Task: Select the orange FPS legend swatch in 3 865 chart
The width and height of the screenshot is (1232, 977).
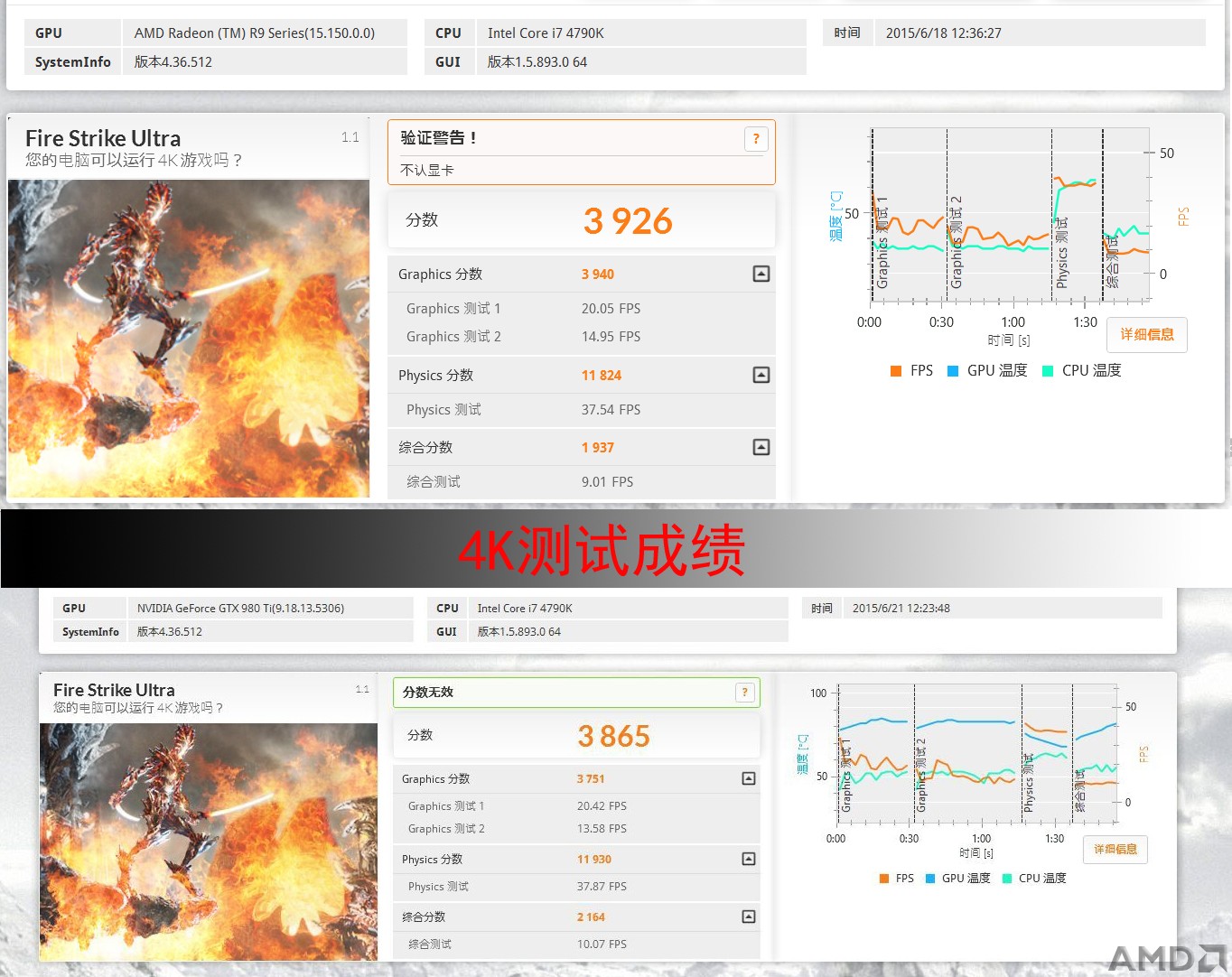Action: (x=884, y=879)
